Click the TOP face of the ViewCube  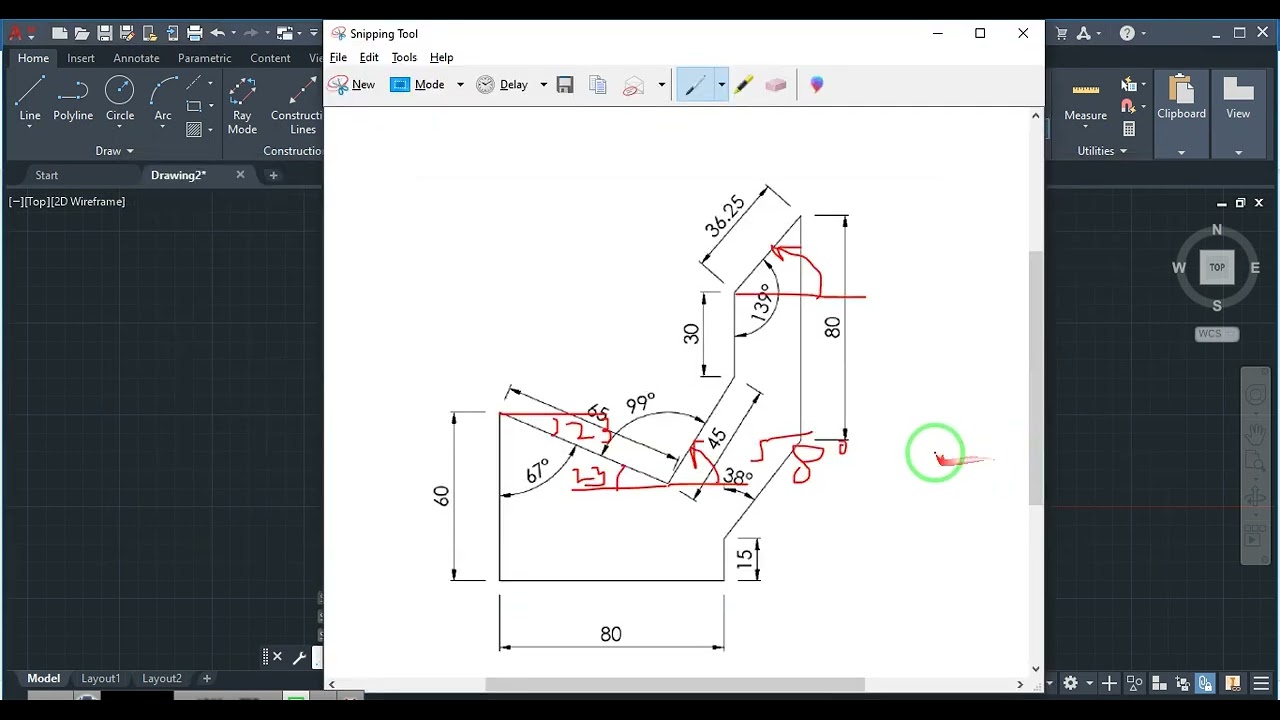click(x=1217, y=267)
